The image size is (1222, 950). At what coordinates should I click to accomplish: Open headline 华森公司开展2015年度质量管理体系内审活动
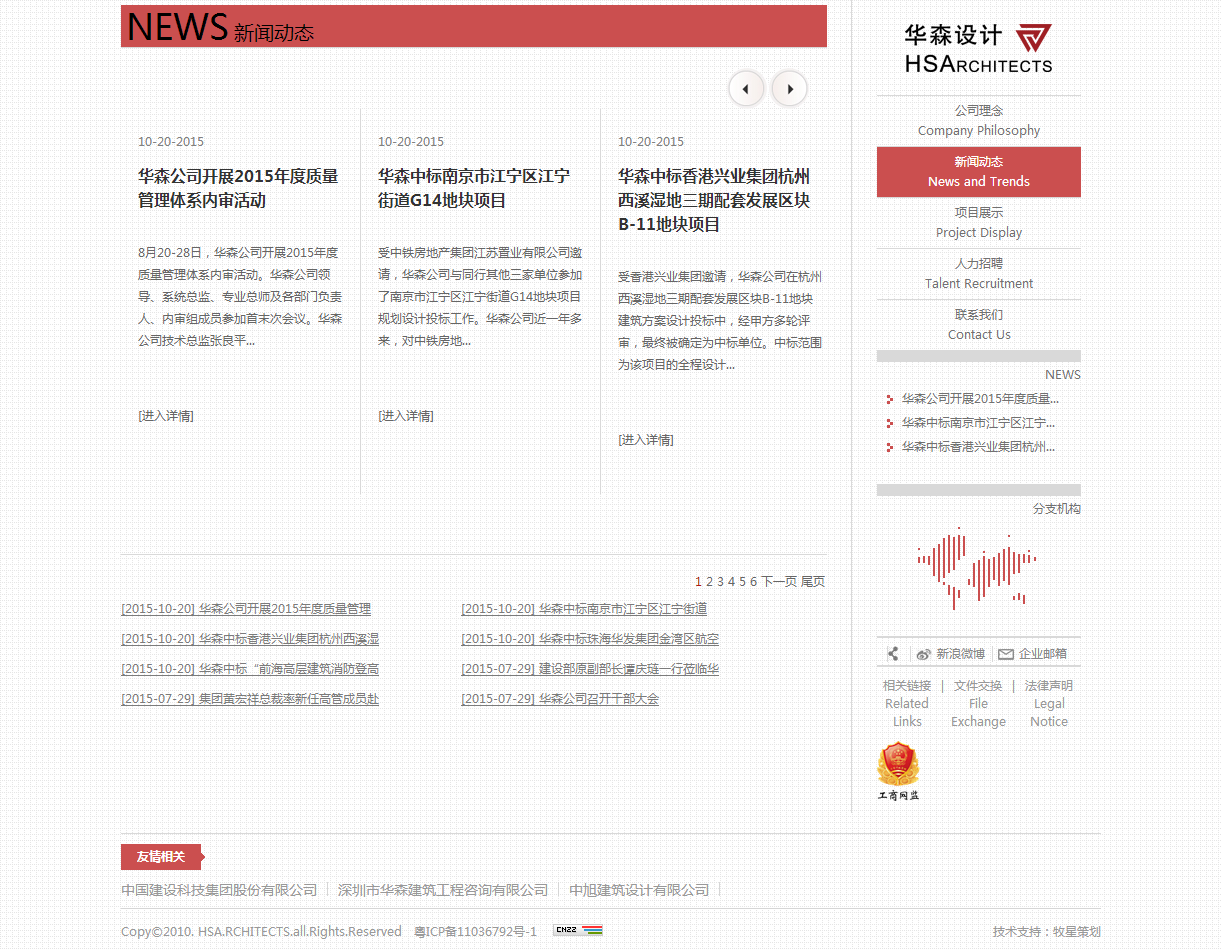(238, 188)
